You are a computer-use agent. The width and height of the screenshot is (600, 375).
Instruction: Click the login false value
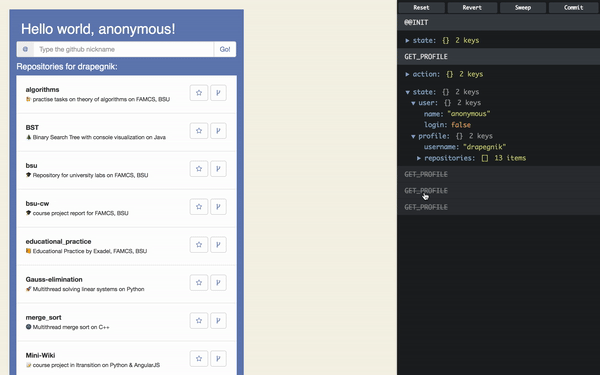point(461,125)
